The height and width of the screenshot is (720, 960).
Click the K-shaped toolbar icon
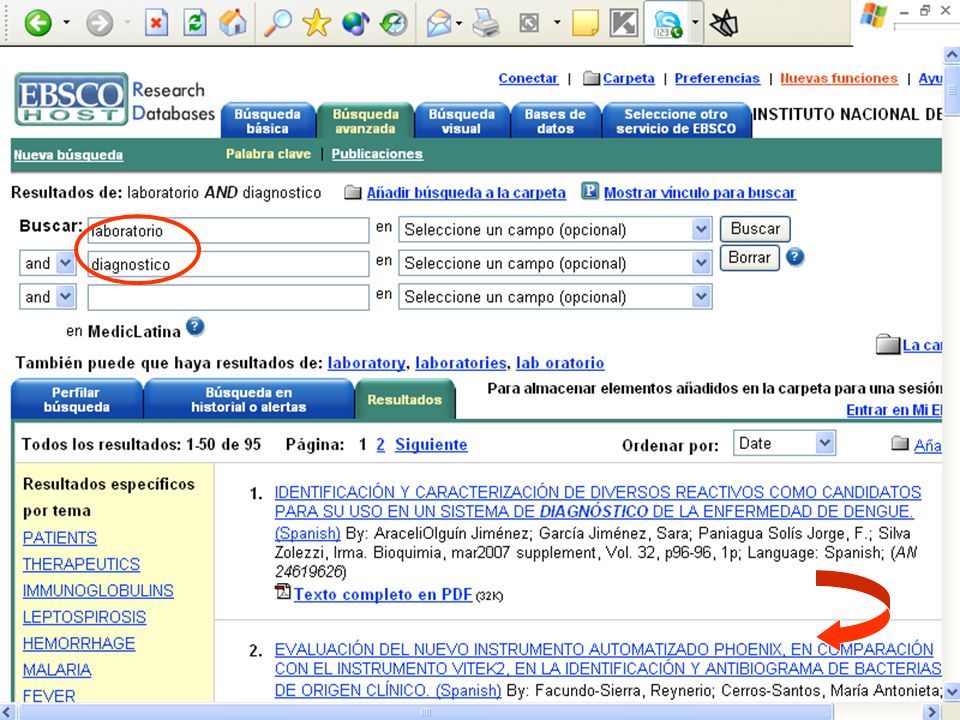pyautogui.click(x=624, y=23)
